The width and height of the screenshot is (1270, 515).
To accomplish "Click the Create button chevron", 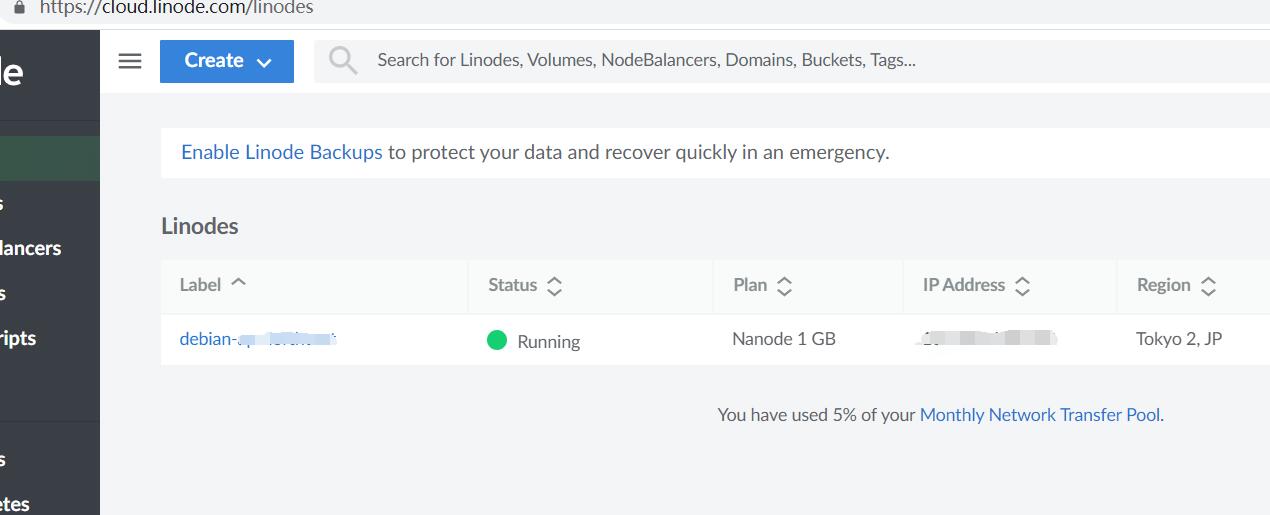I will click(x=264, y=62).
